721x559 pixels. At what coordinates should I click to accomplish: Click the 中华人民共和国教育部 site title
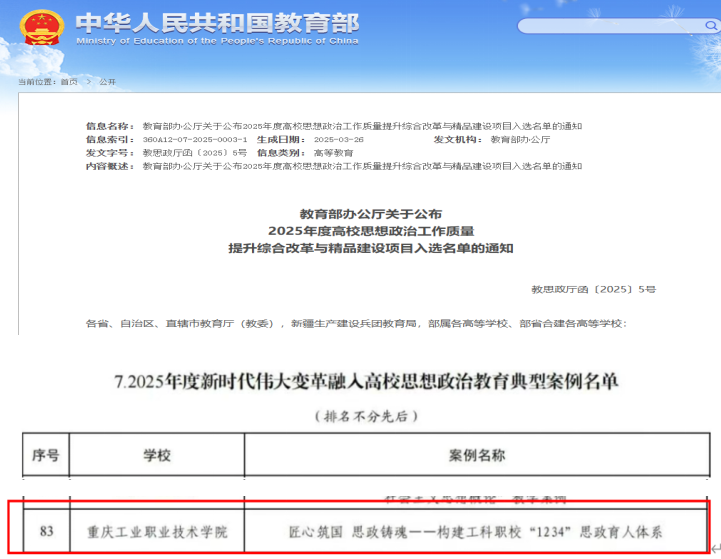click(x=217, y=23)
